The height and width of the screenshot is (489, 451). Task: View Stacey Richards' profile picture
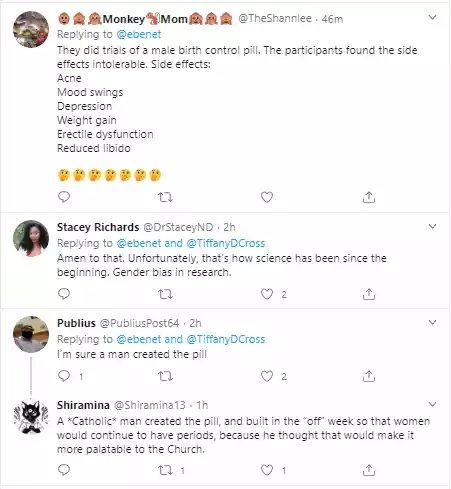(31, 238)
